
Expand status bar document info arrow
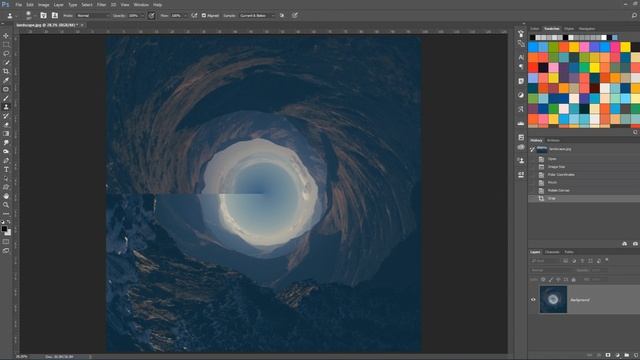[x=90, y=357]
